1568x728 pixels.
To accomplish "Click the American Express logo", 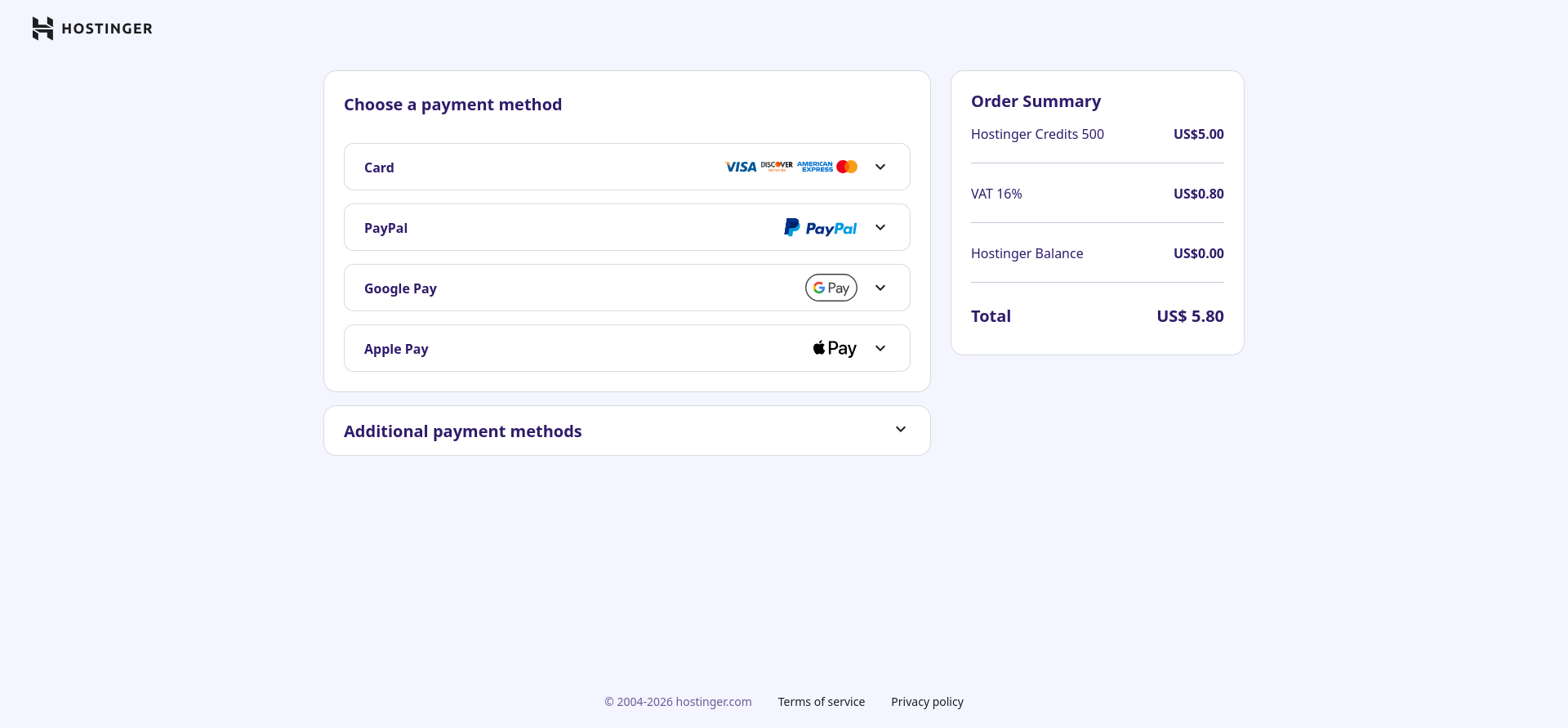I will [x=815, y=167].
